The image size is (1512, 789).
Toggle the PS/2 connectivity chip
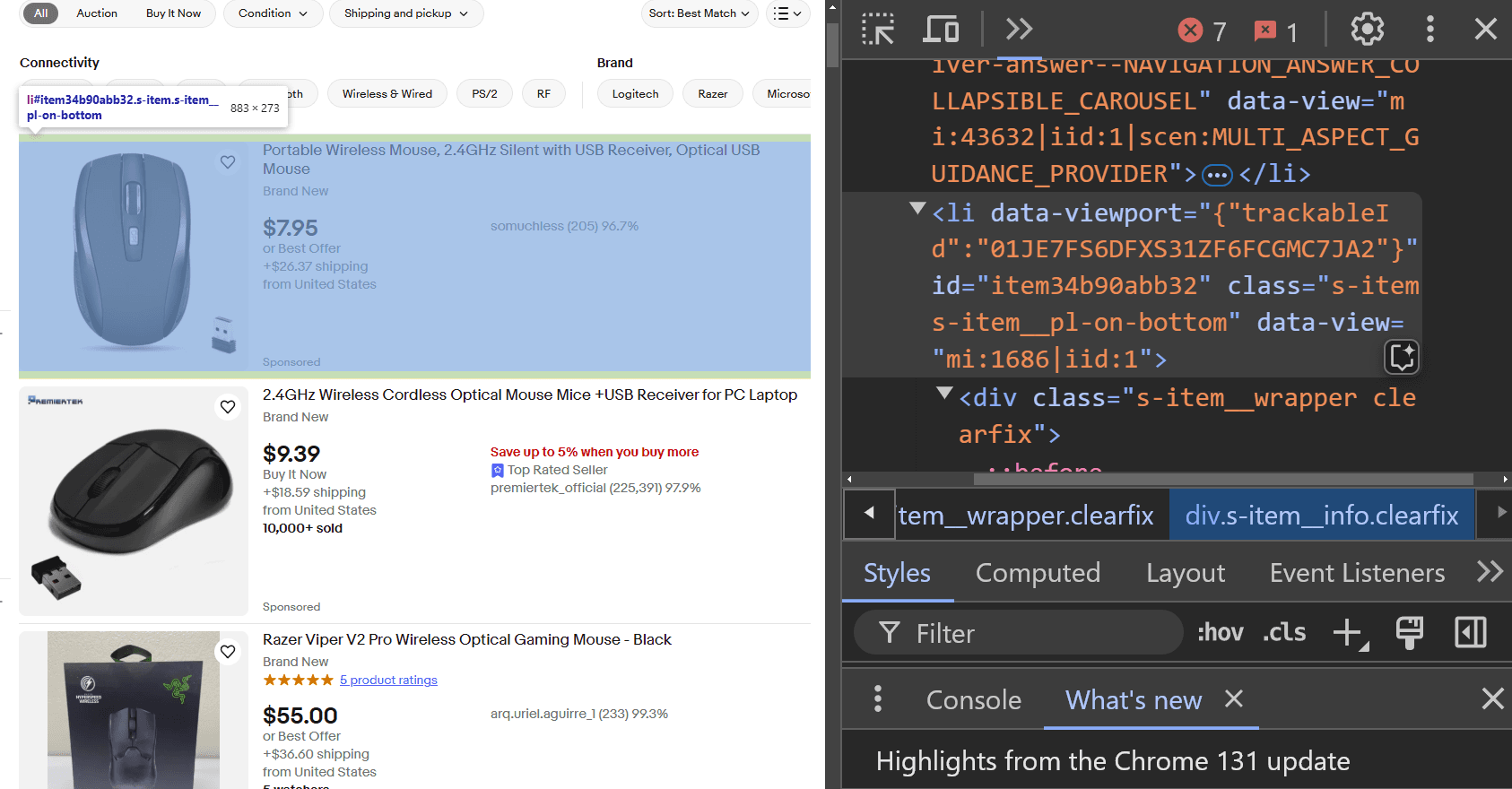click(484, 93)
